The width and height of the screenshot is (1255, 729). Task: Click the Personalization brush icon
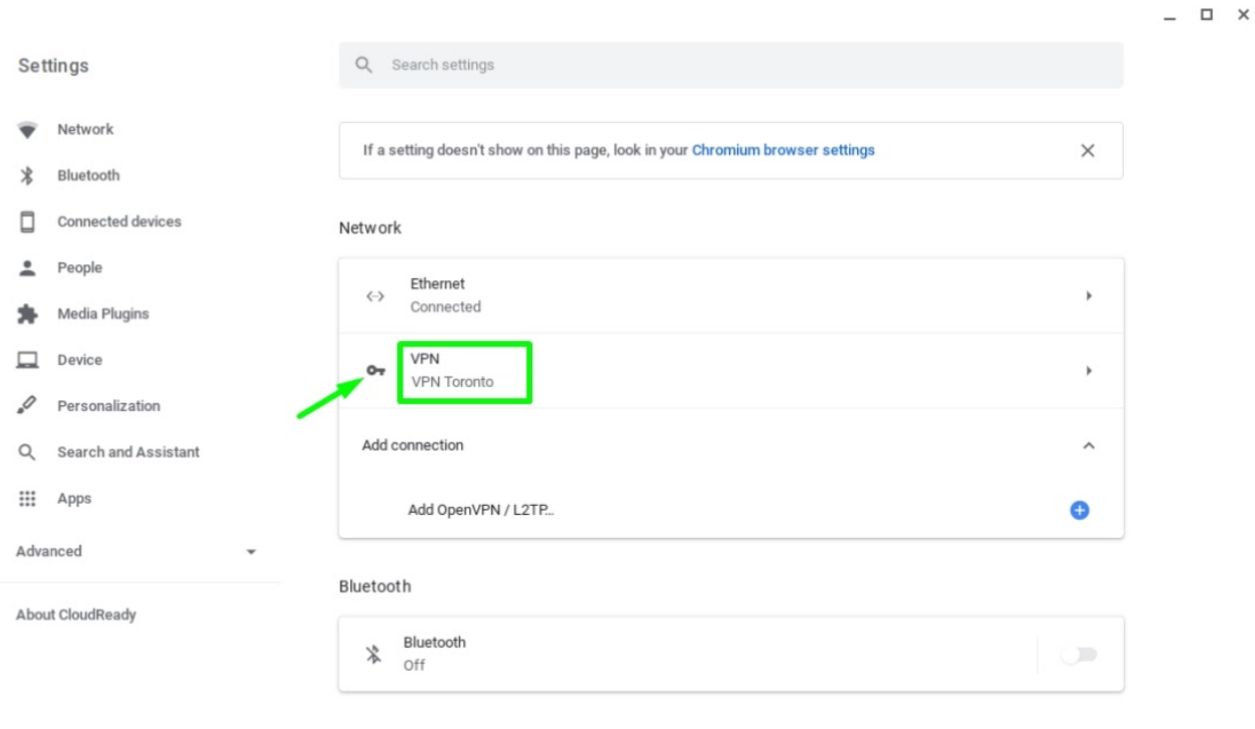(27, 406)
